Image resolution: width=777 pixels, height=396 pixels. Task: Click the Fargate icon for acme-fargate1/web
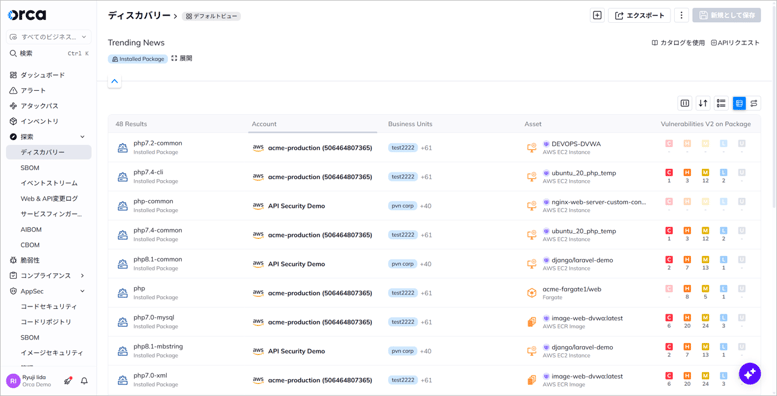(x=532, y=293)
